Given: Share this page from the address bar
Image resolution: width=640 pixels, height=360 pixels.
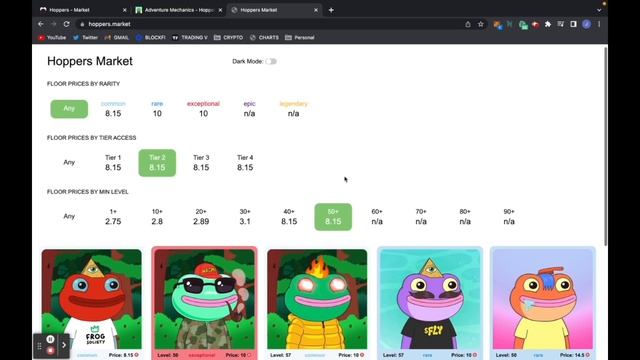Looking at the screenshot, I should [468, 24].
